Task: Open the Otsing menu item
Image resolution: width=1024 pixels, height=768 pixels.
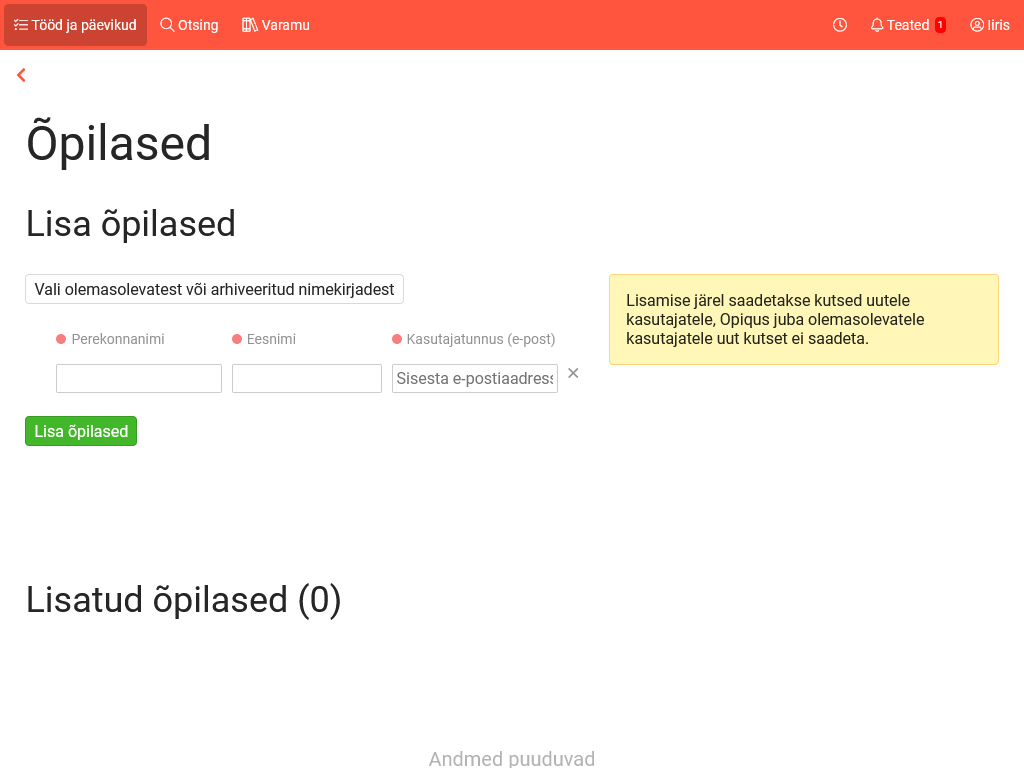Action: 198,25
